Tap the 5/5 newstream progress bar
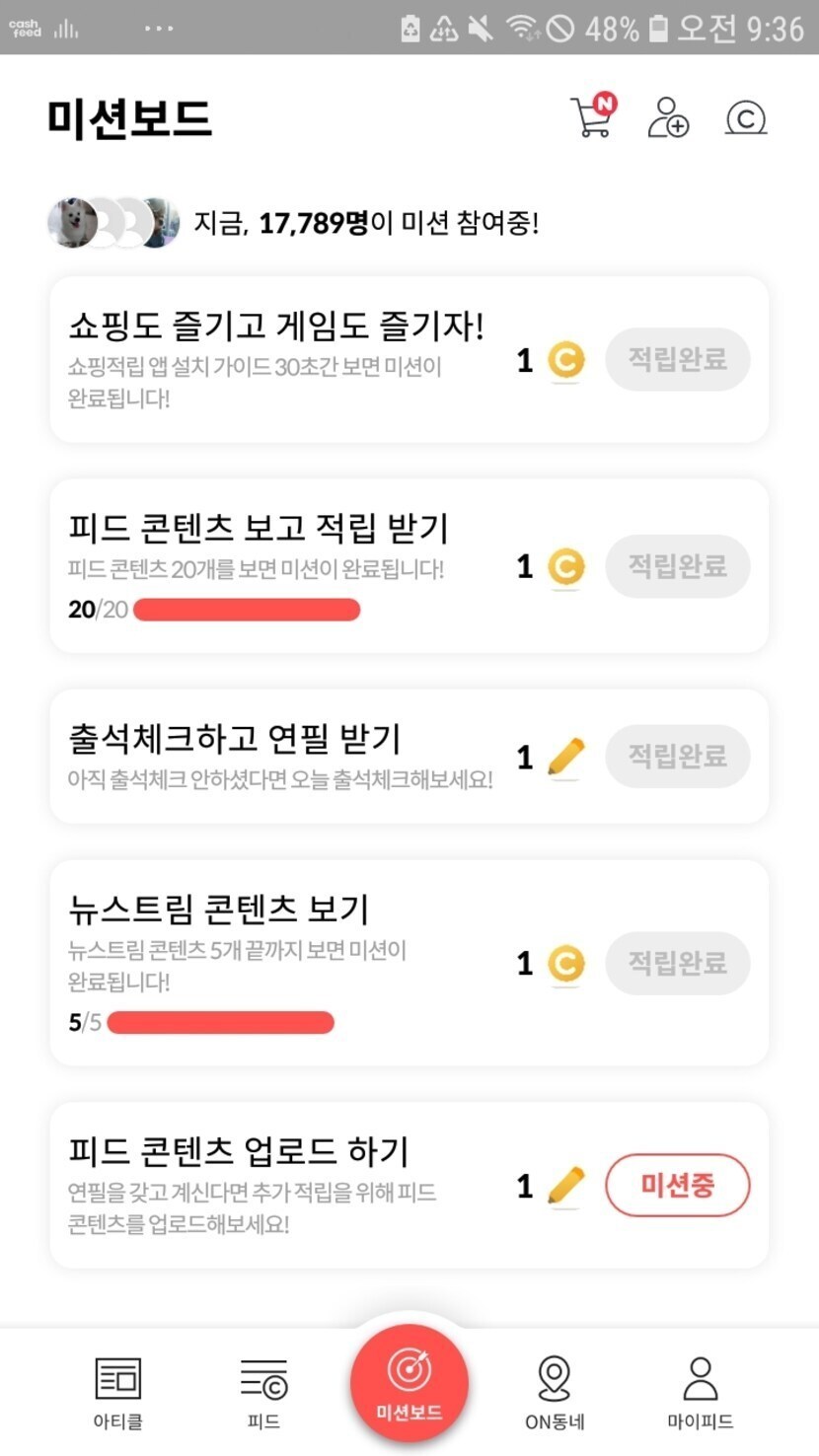 [x=220, y=1022]
